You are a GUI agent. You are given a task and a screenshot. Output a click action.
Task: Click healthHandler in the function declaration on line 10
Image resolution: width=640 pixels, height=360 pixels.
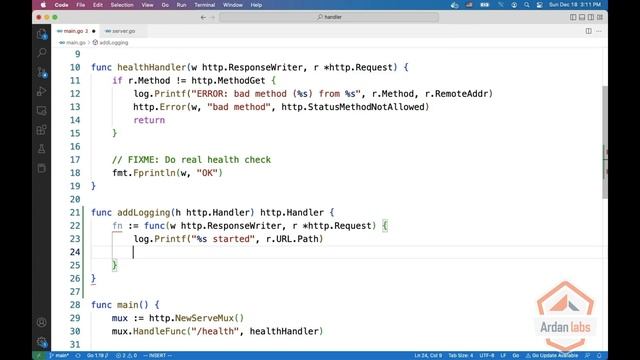[x=151, y=67]
